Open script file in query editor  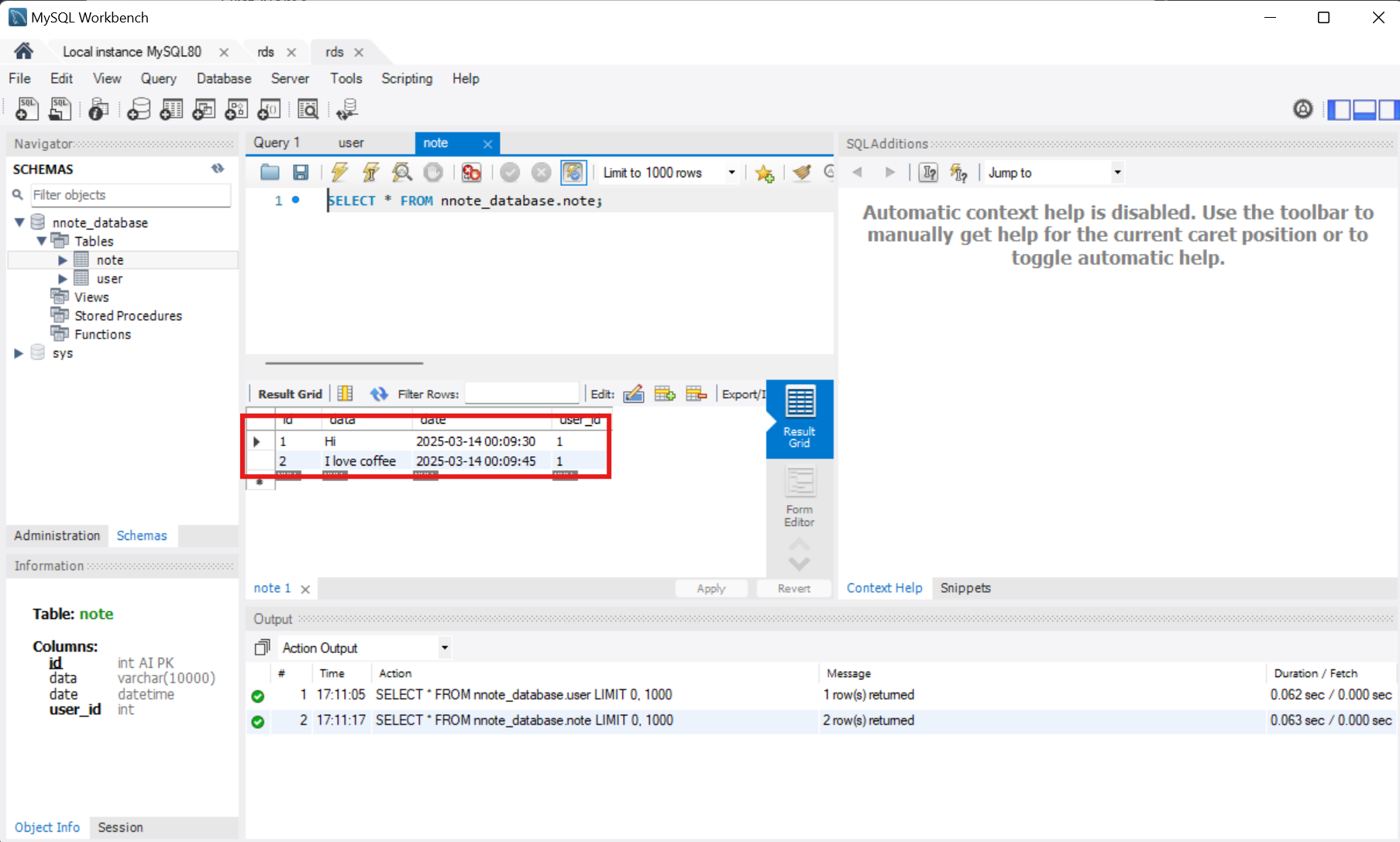click(x=270, y=173)
